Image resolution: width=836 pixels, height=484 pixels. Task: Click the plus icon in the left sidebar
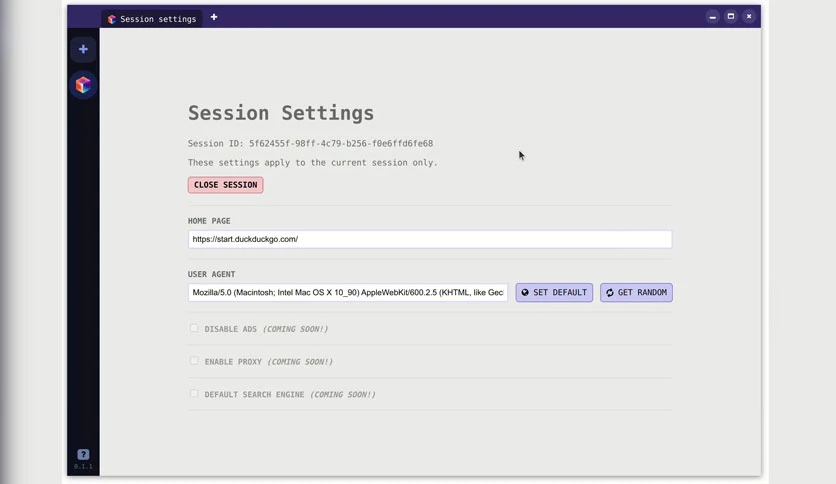pos(83,50)
